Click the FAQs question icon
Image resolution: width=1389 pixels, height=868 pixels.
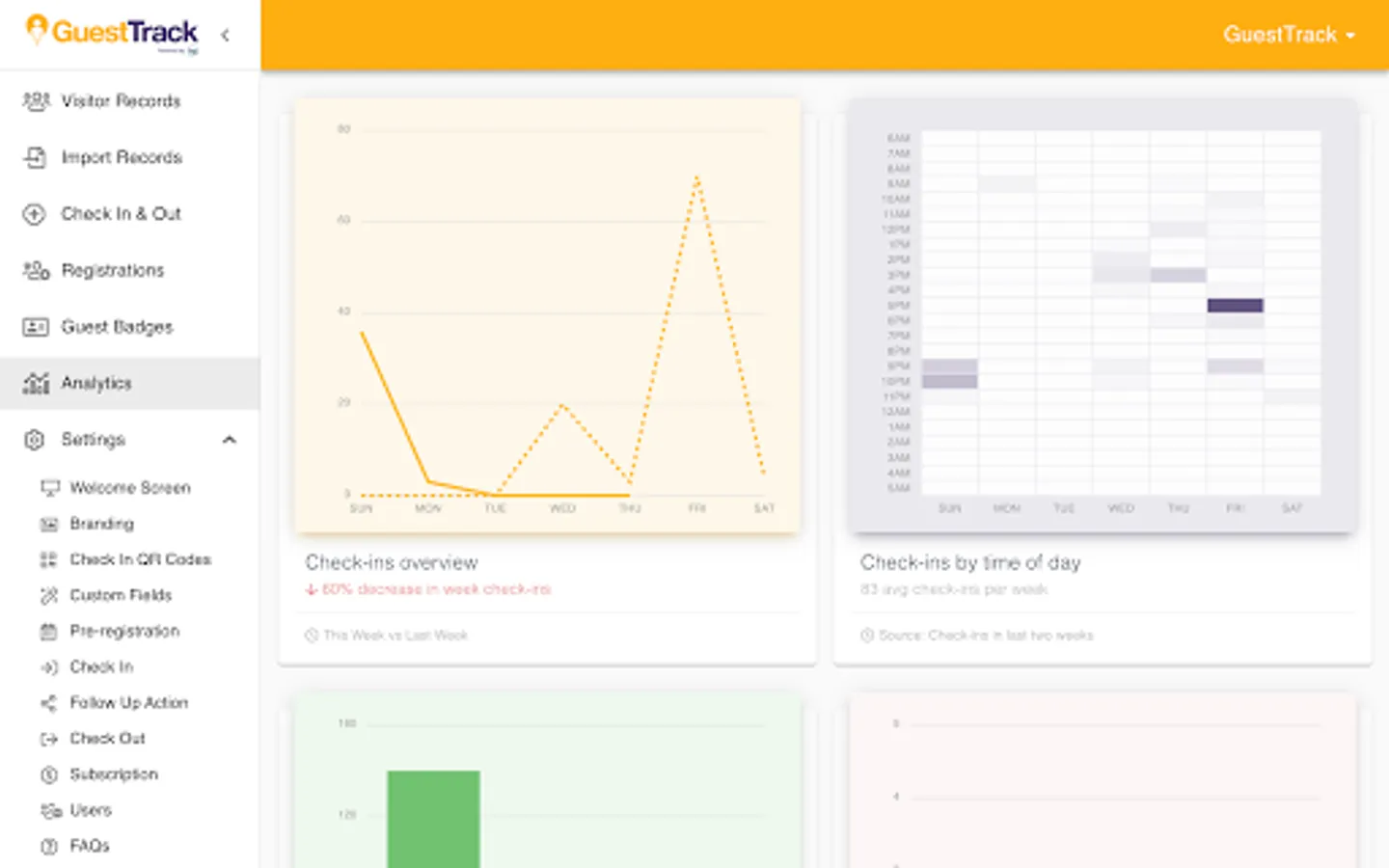click(49, 846)
